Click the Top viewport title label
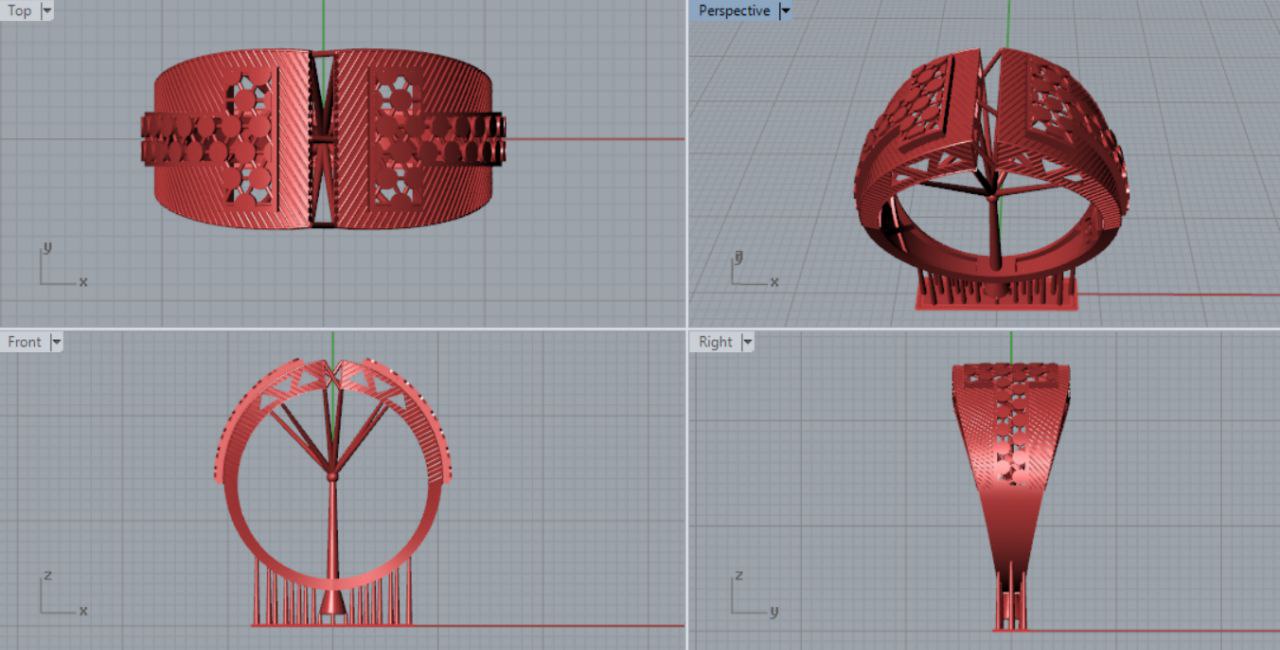Image resolution: width=1280 pixels, height=650 pixels. click(x=20, y=11)
